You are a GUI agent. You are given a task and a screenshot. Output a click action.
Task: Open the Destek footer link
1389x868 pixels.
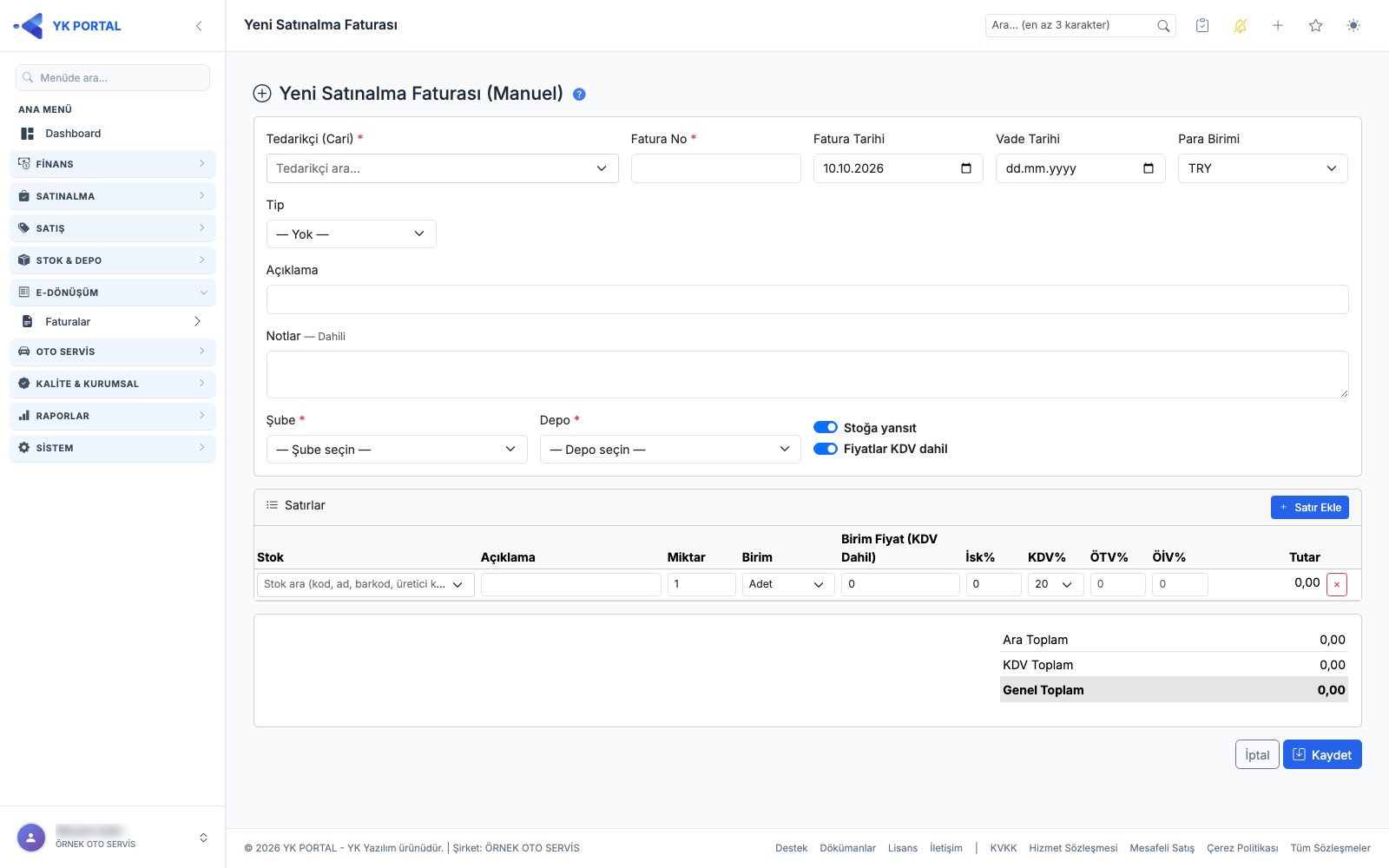792,848
